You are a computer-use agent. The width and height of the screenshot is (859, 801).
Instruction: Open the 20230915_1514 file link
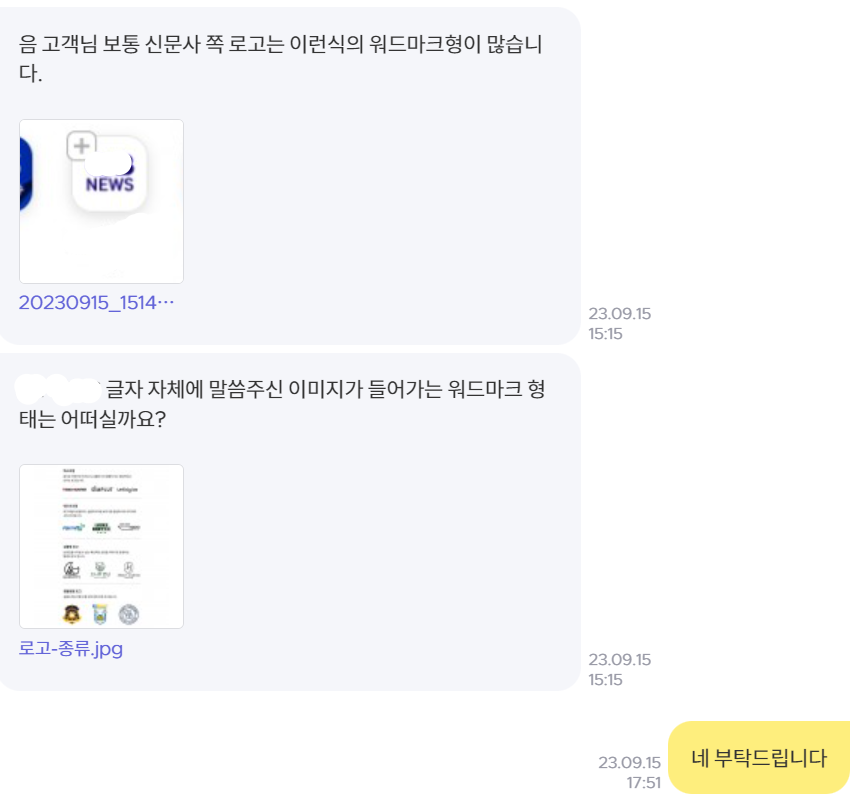pyautogui.click(x=96, y=302)
